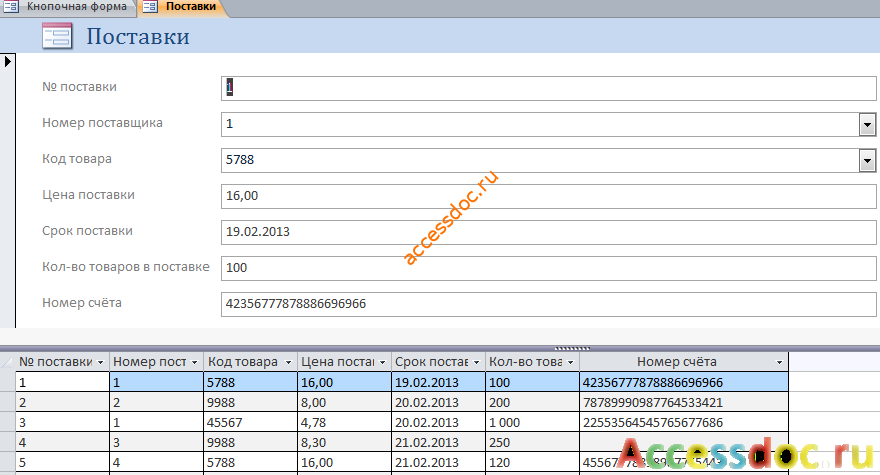Click price cell 8,30
This screenshot has height=475, width=880.
(x=345, y=442)
